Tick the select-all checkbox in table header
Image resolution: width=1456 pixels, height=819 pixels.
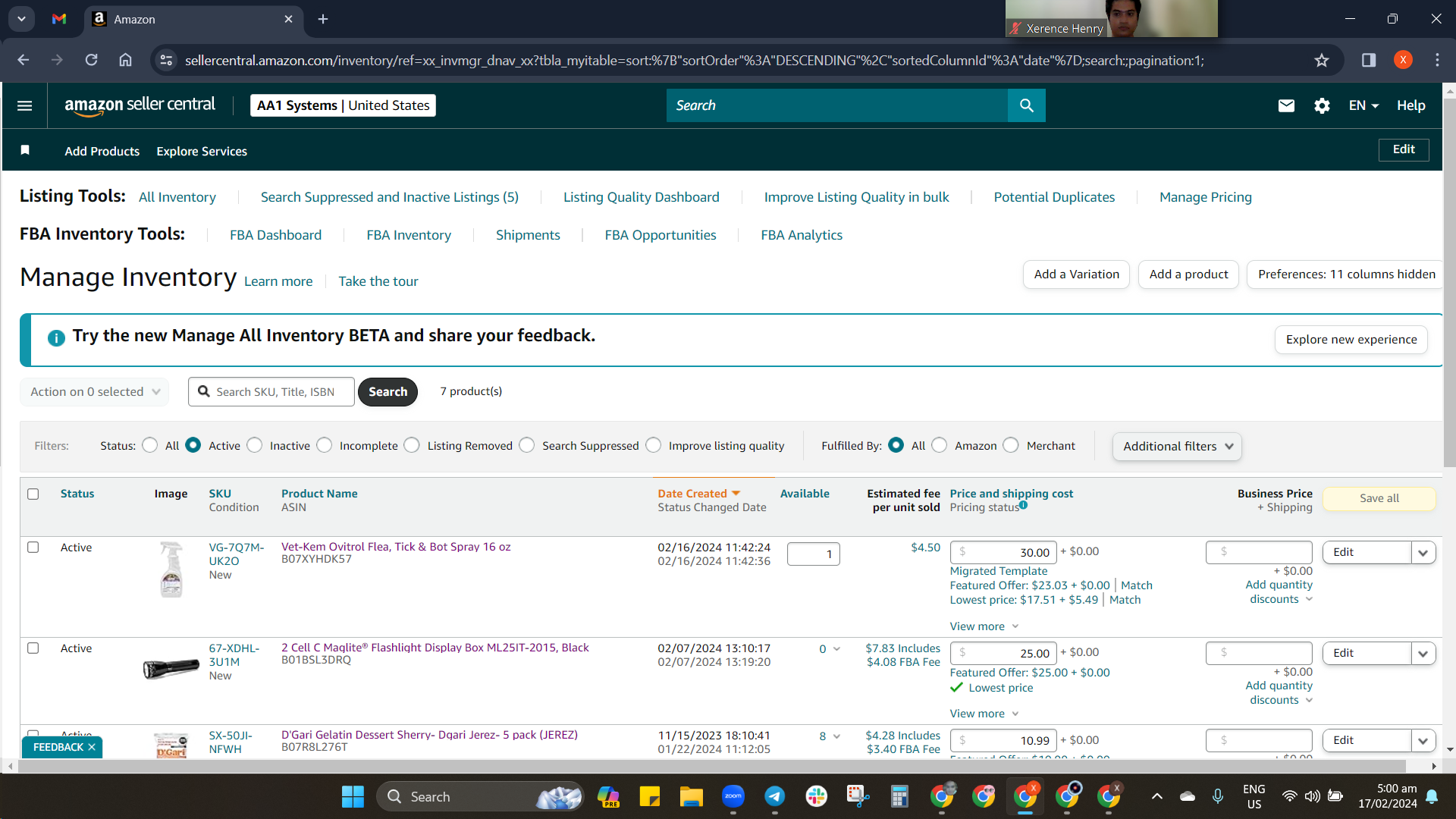pyautogui.click(x=33, y=494)
